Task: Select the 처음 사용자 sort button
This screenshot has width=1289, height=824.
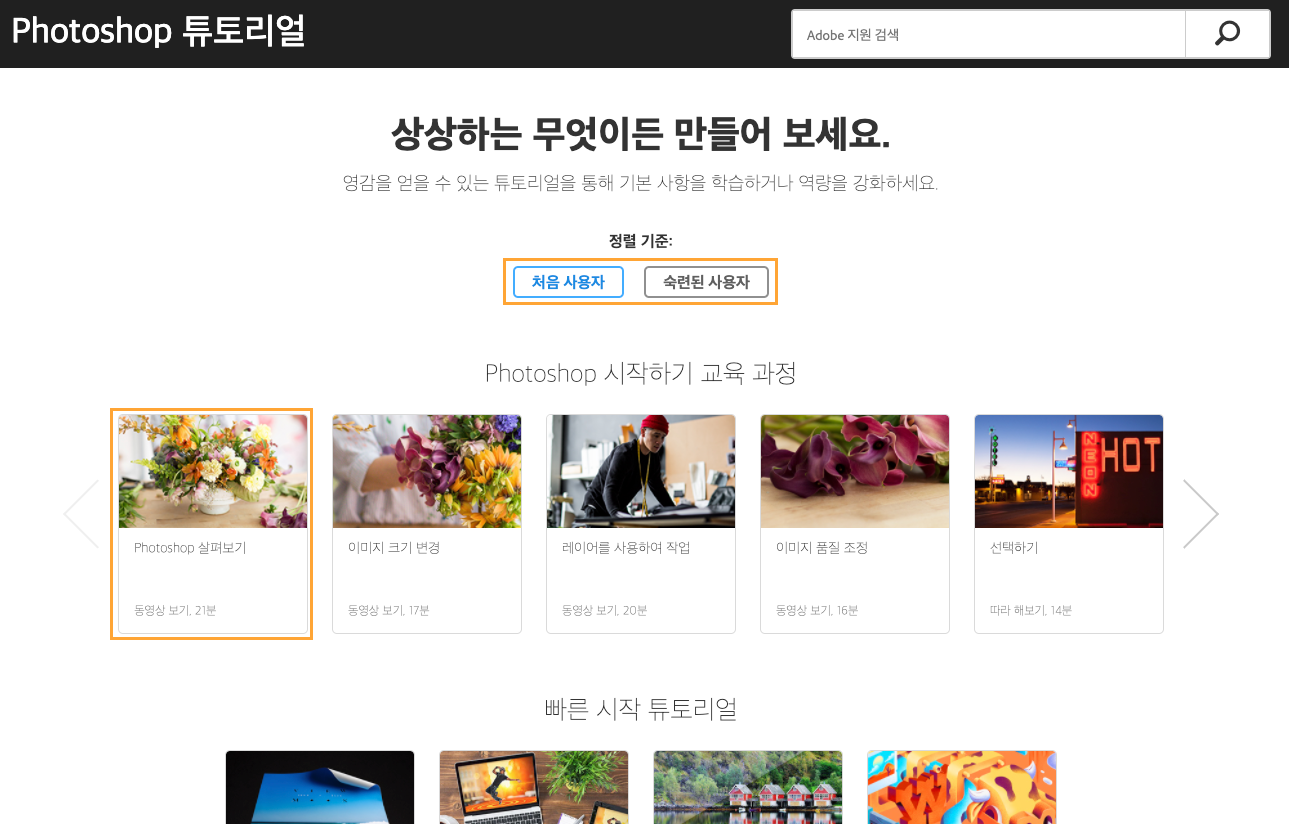Action: point(568,282)
